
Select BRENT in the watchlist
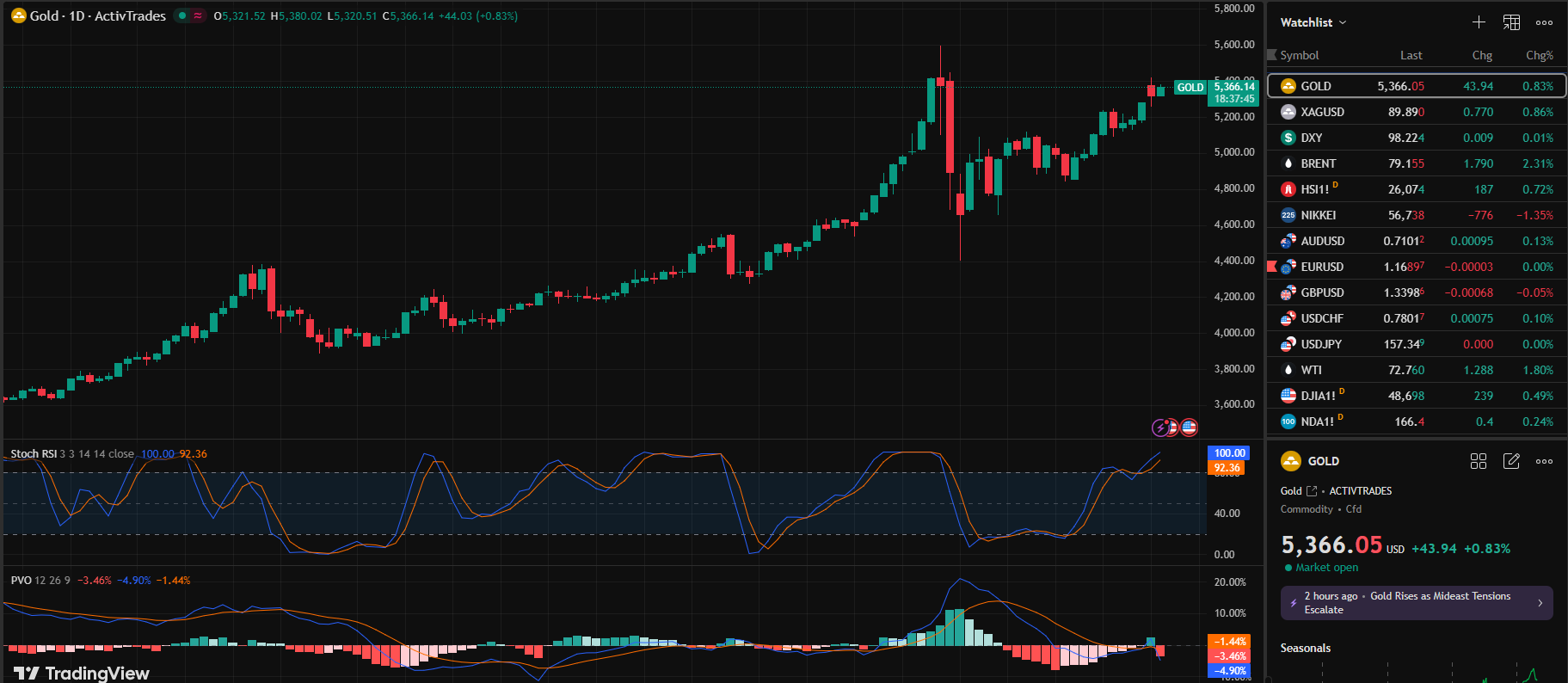(x=1318, y=163)
